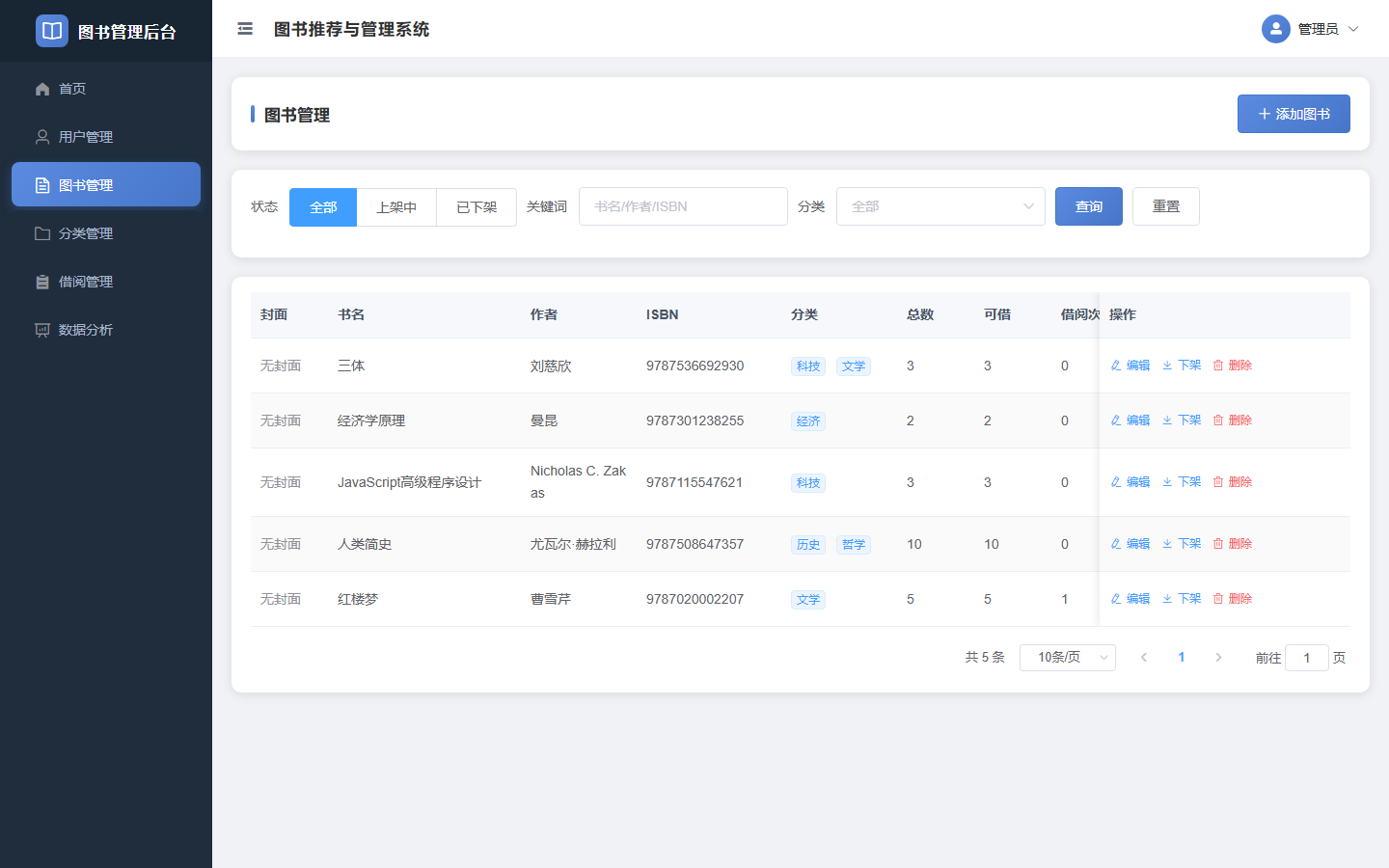Open 借阅管理 menu item
This screenshot has height=868, width=1389.
coord(106,282)
